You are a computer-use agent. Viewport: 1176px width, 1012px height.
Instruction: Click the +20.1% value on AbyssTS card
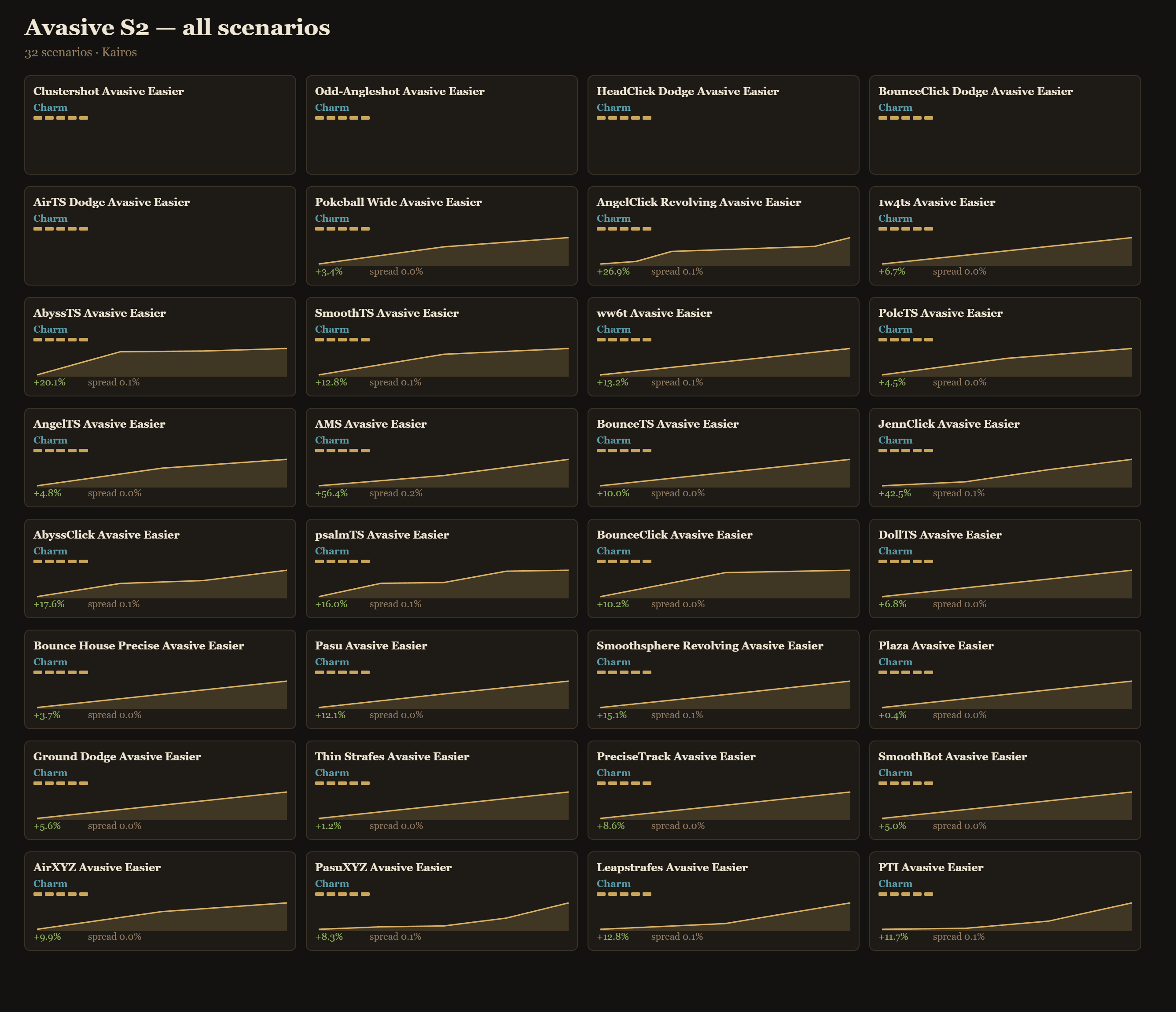click(x=49, y=382)
